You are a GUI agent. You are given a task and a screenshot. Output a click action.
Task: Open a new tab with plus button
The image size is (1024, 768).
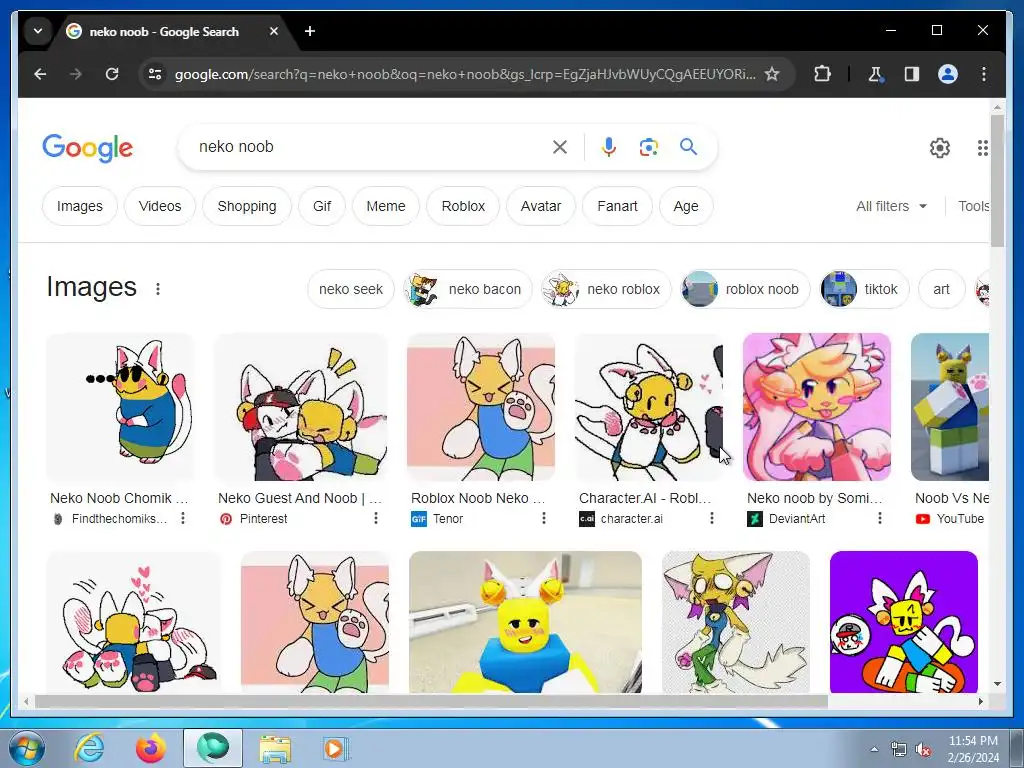point(310,31)
